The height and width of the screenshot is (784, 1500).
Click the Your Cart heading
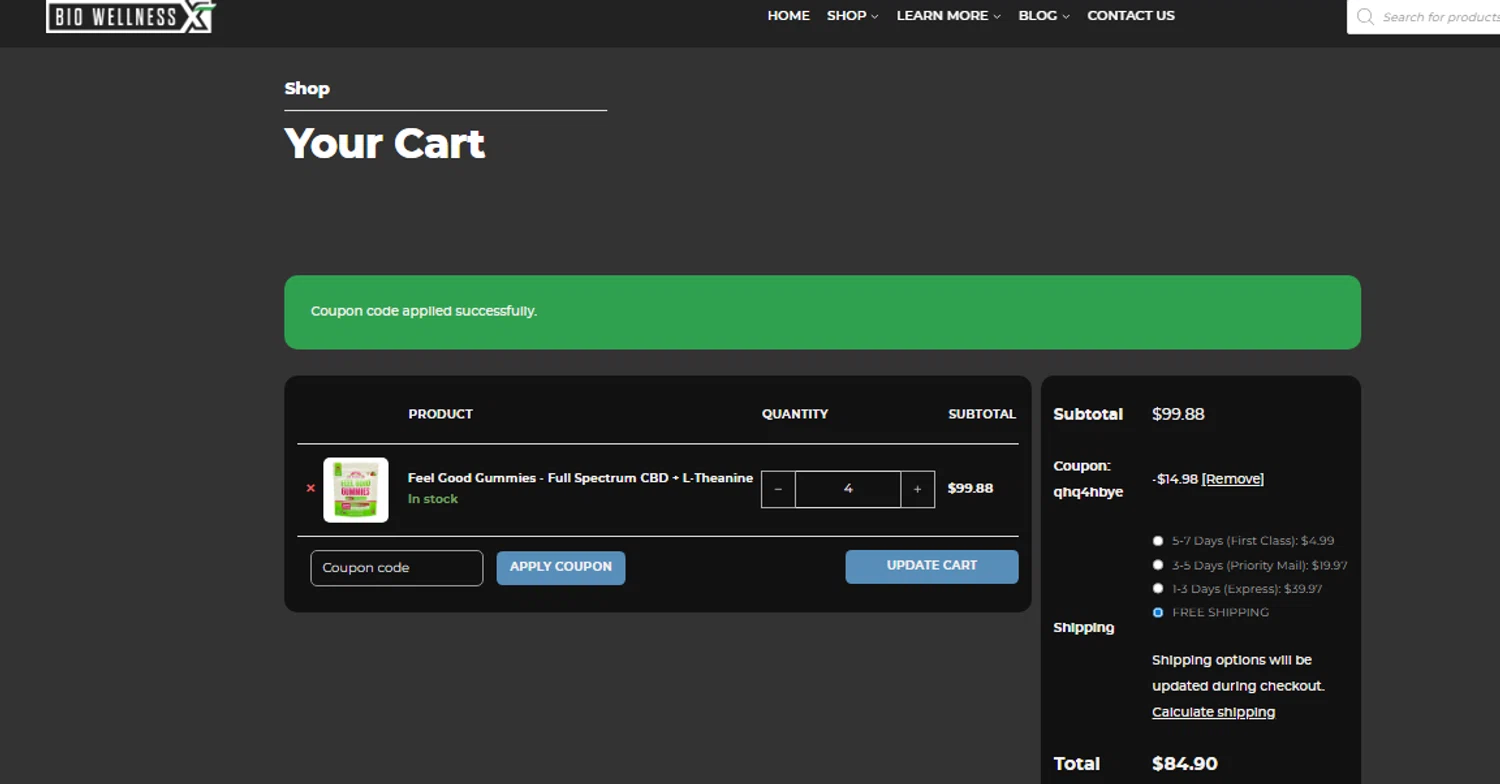coord(385,143)
